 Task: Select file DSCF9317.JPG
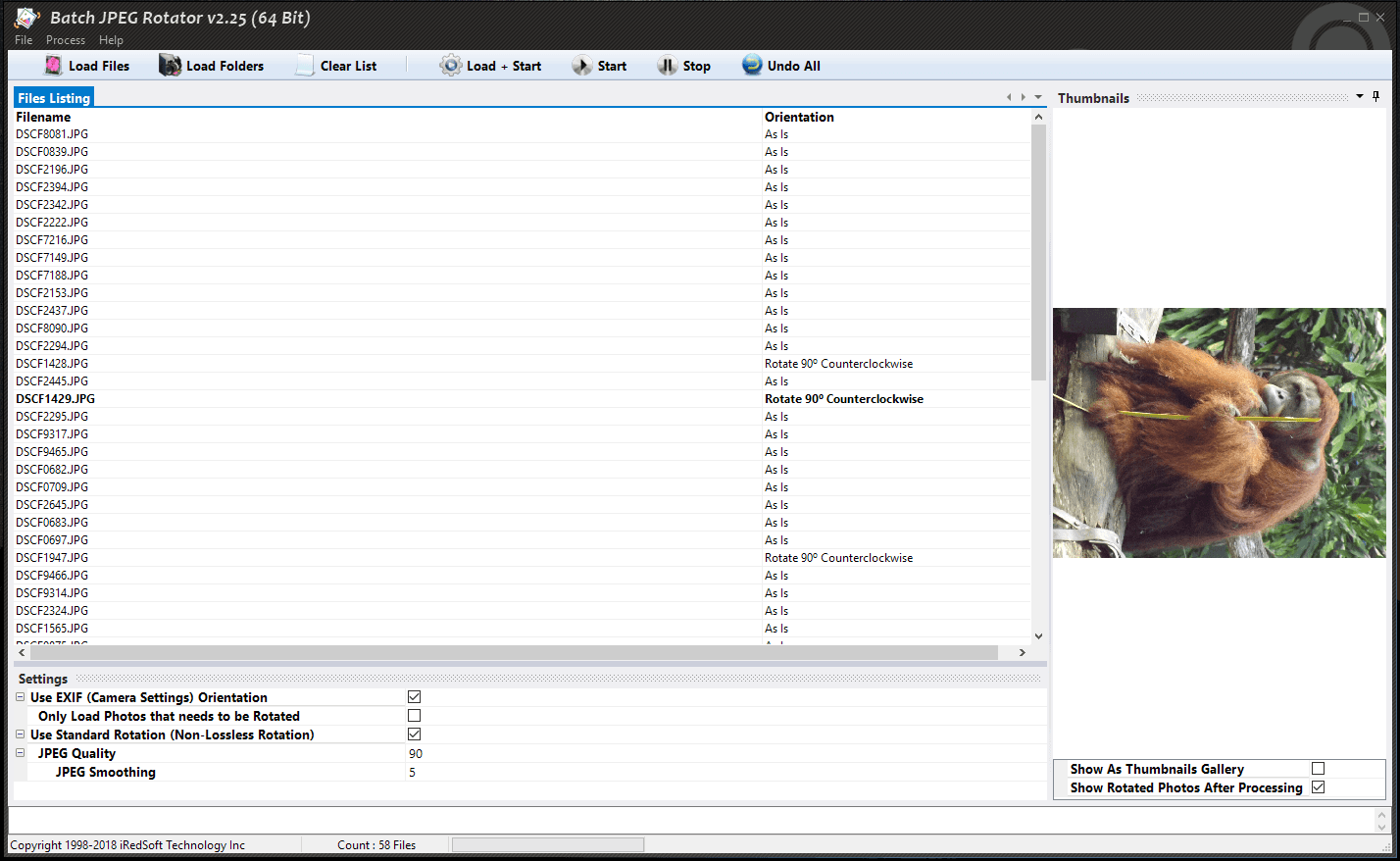[52, 434]
